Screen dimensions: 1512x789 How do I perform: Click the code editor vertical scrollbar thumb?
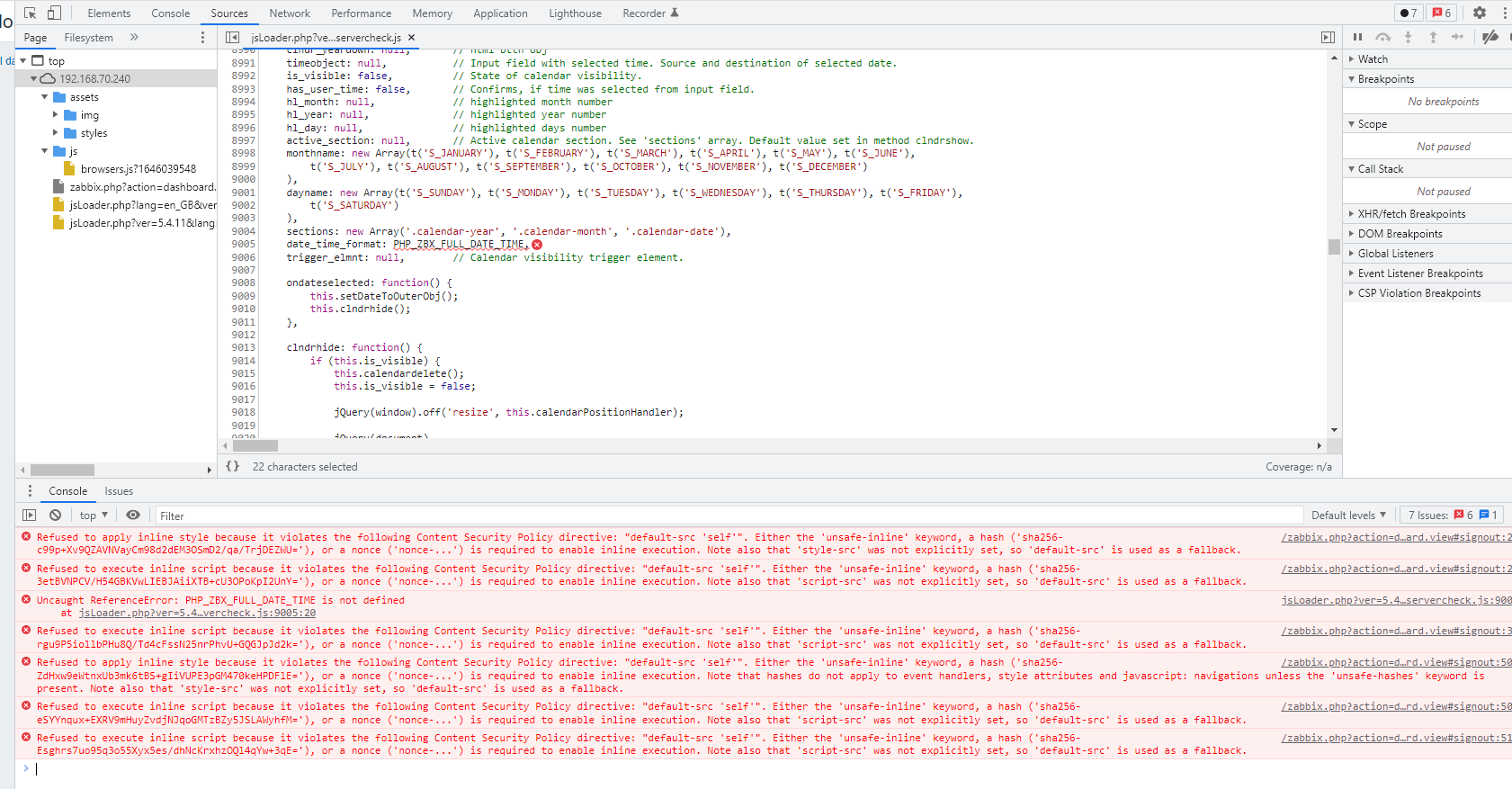(x=1334, y=247)
